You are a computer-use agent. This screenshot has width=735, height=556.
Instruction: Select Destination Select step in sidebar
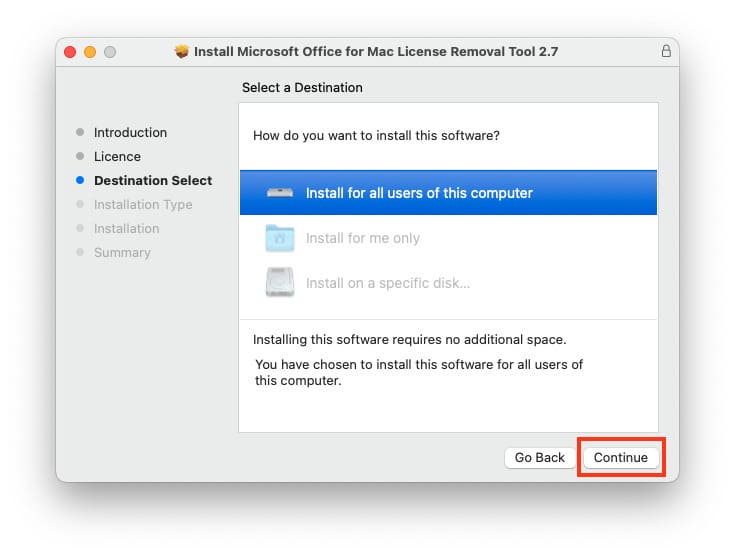pos(153,180)
